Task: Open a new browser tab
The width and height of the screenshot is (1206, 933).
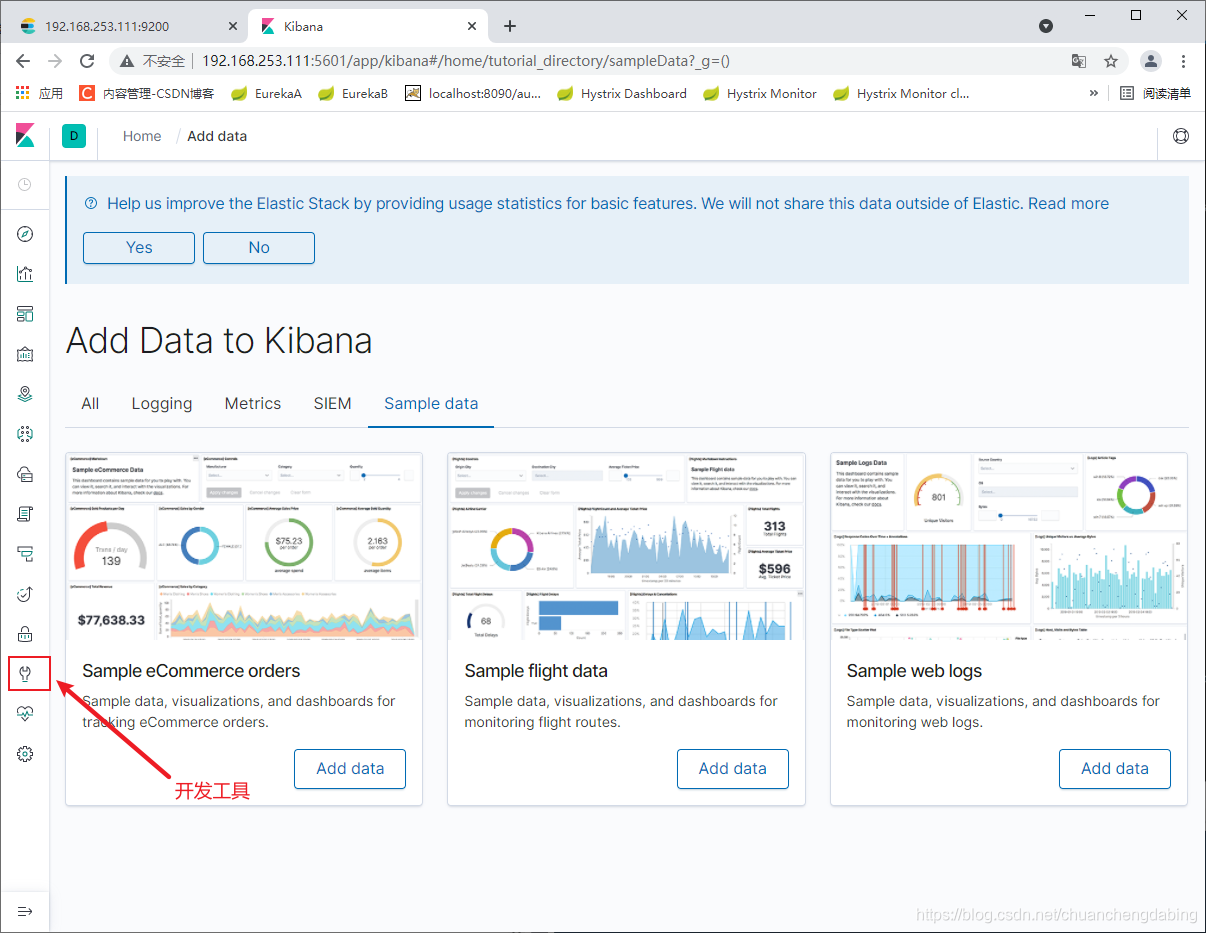Action: 510,26
